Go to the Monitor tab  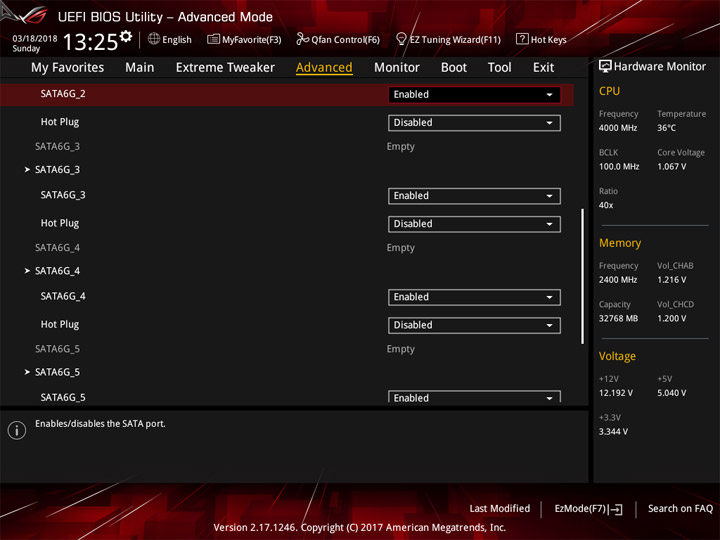[397, 68]
